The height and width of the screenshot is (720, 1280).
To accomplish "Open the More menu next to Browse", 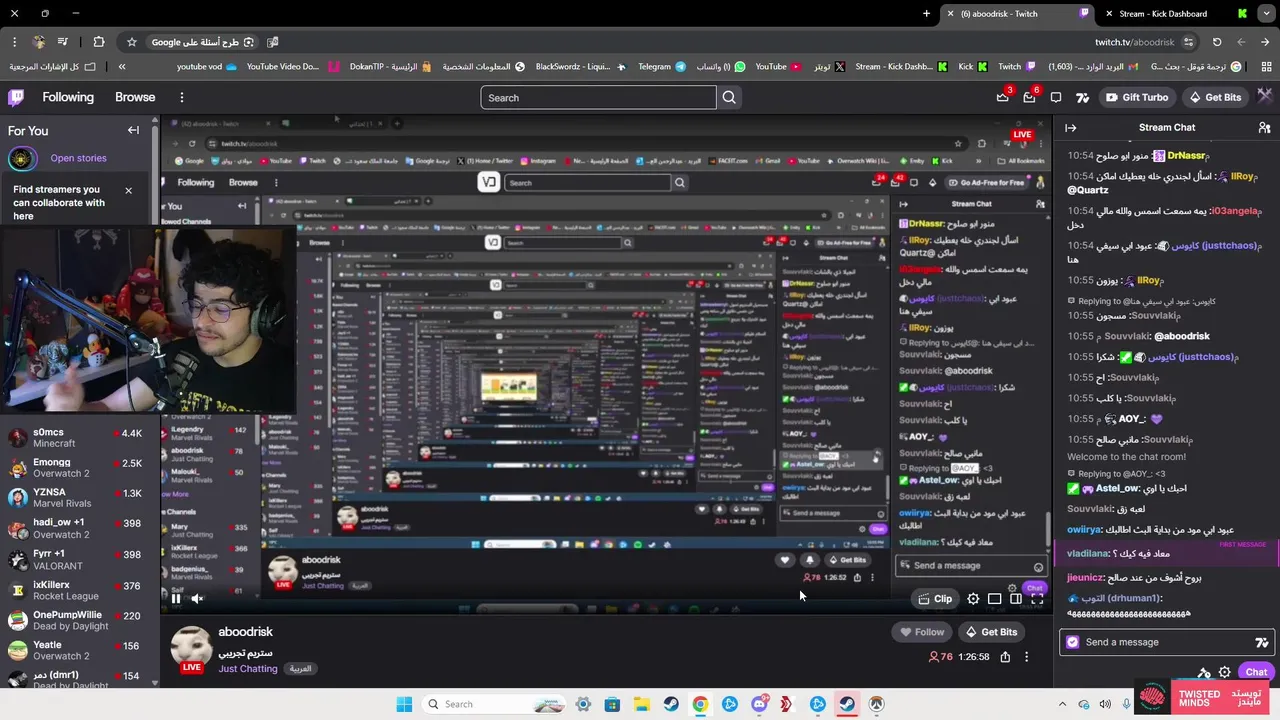I will [182, 97].
